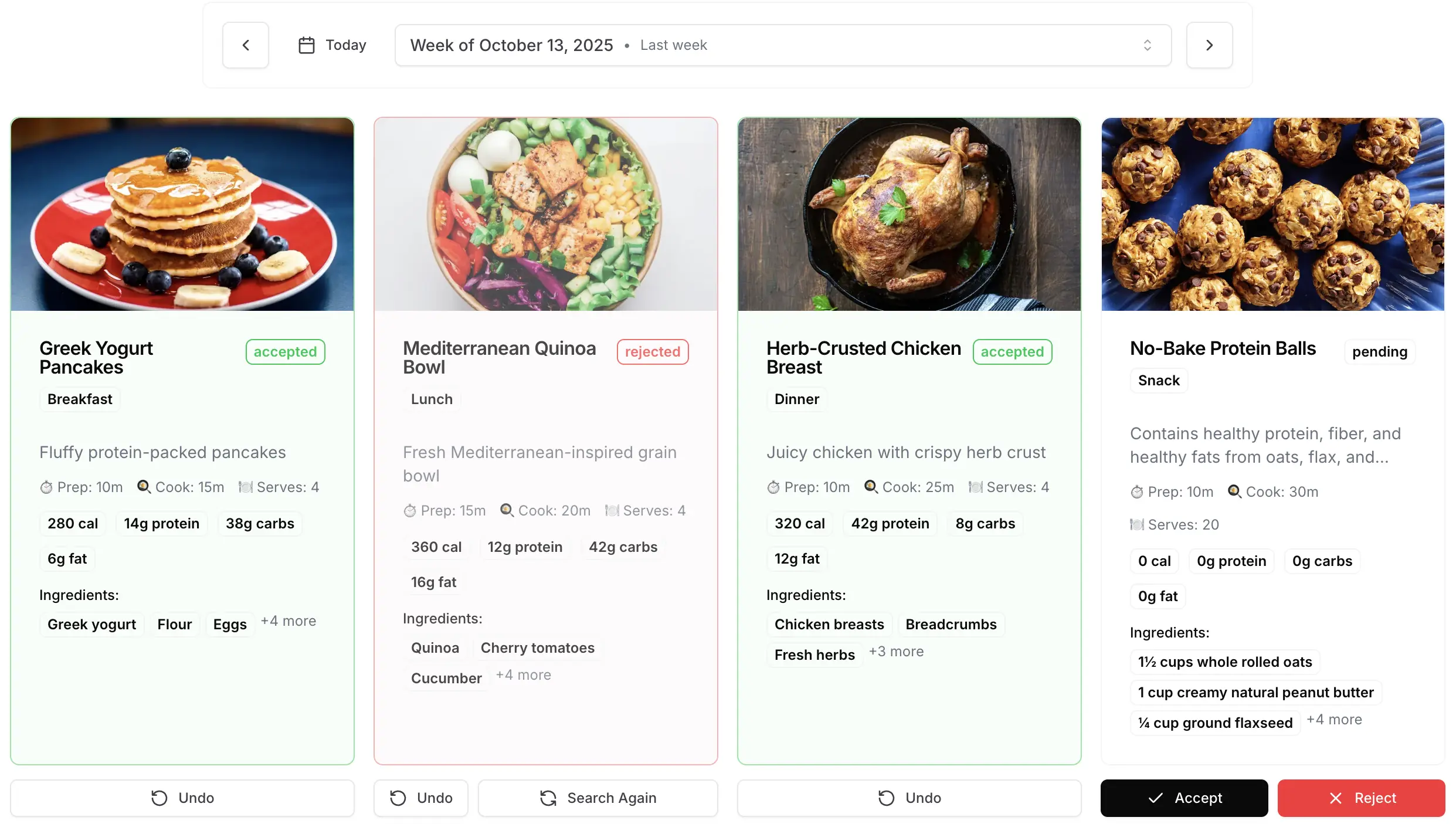Viewport: 1456px width, 824px height.
Task: Expand +3 more ingredients for Chicken Breast
Action: click(896, 652)
